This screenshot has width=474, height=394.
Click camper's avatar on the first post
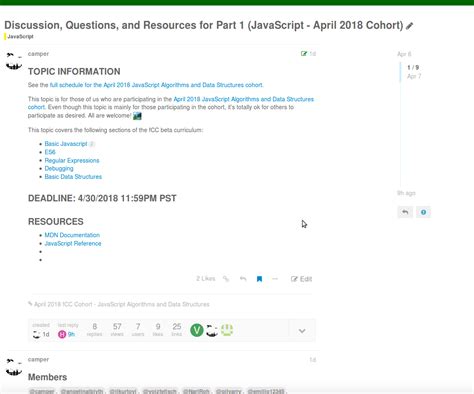14,61
